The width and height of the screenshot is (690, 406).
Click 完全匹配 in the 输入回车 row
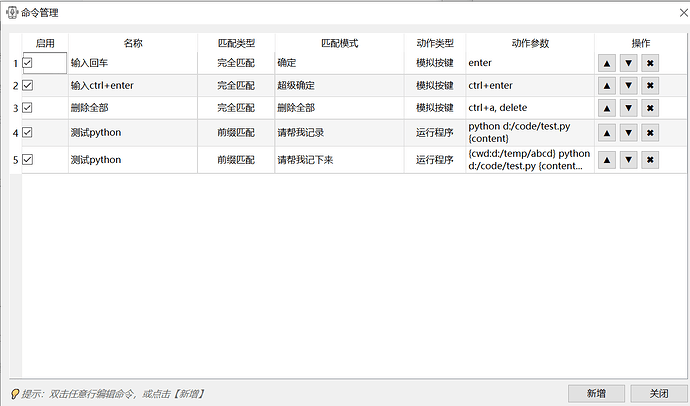[236, 63]
